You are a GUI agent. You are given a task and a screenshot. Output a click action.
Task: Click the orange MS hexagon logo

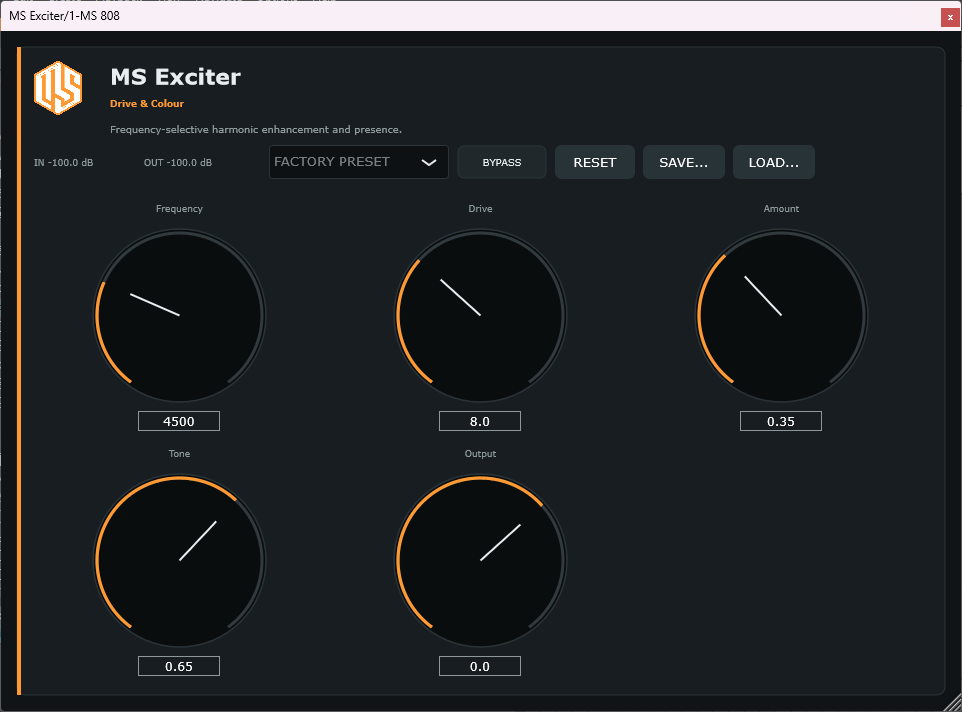coord(58,88)
